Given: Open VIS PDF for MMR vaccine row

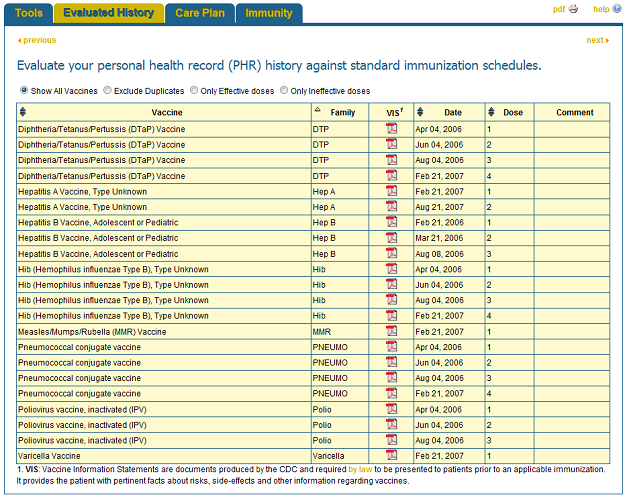Looking at the screenshot, I should tap(391, 331).
